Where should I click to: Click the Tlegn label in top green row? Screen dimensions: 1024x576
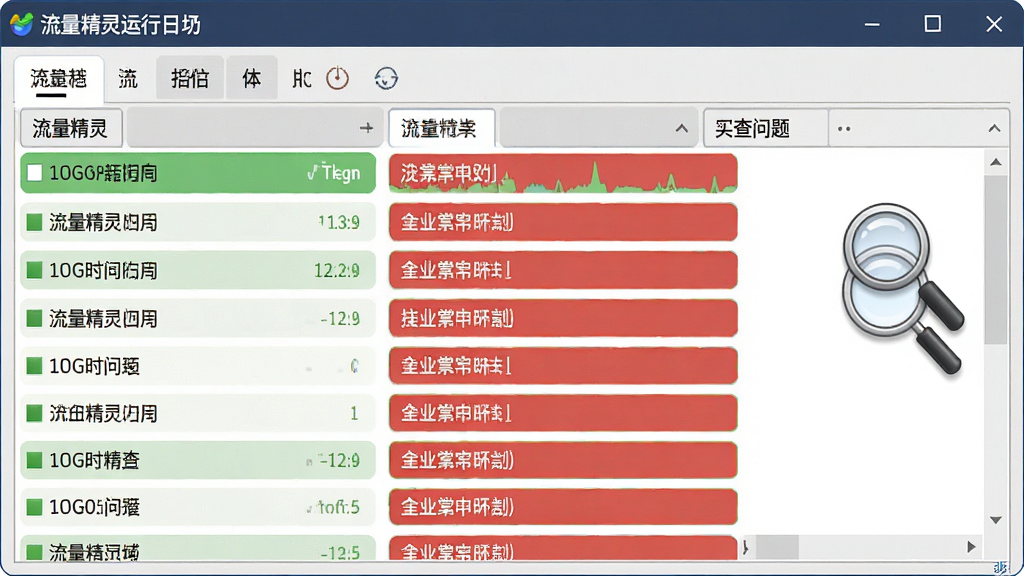click(334, 172)
